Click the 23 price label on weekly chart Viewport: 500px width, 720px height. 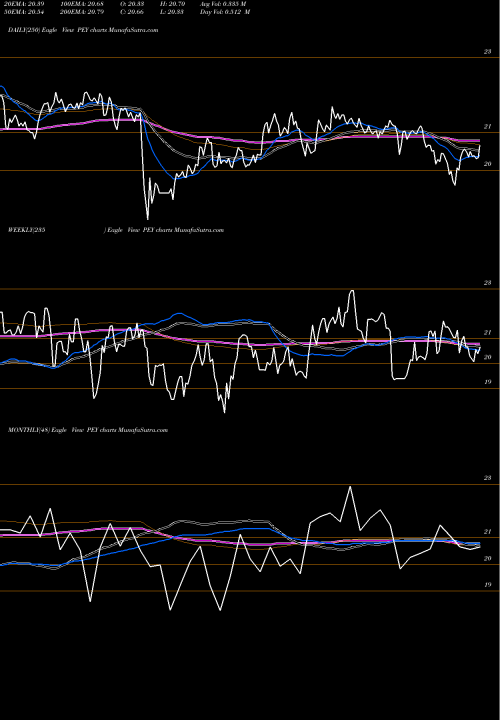(x=487, y=283)
